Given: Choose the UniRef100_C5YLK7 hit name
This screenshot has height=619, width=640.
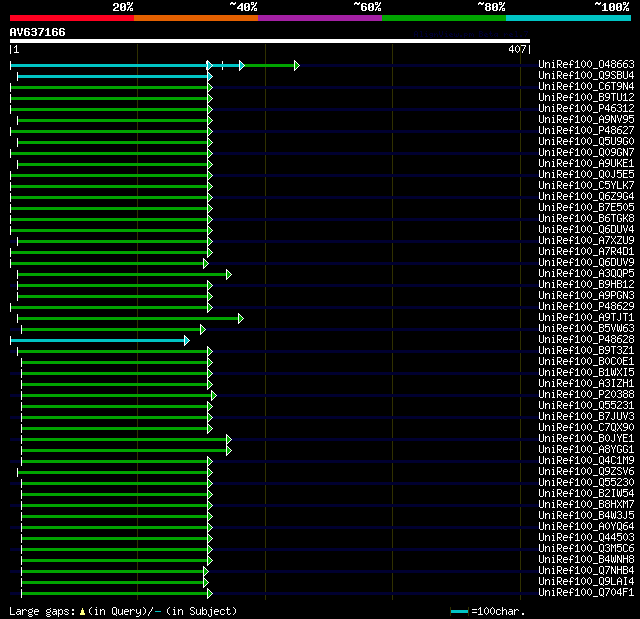Looking at the screenshot, I should pyautogui.click(x=586, y=185).
